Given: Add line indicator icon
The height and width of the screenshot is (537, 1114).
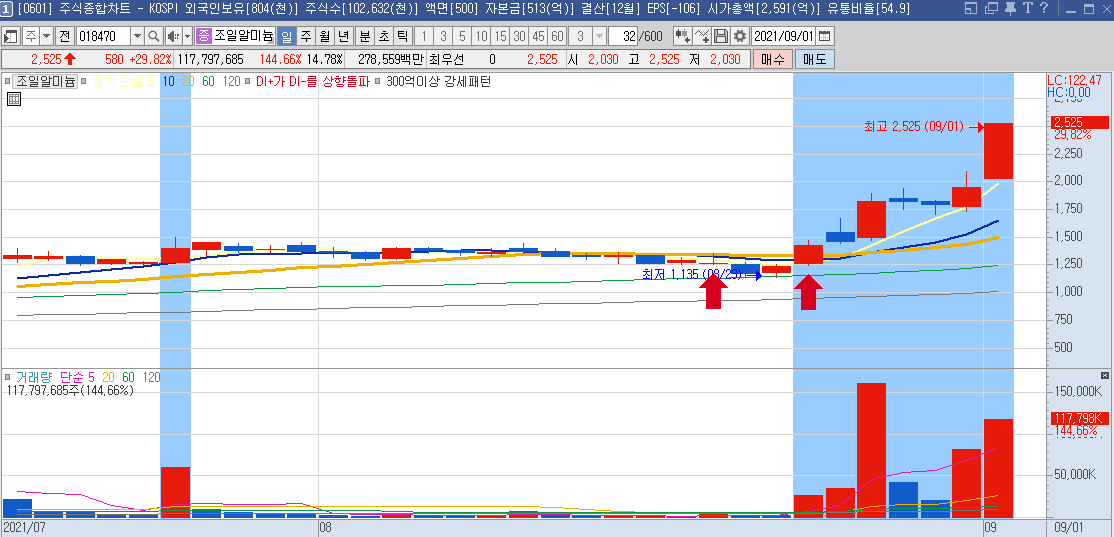Looking at the screenshot, I should pos(702,36).
